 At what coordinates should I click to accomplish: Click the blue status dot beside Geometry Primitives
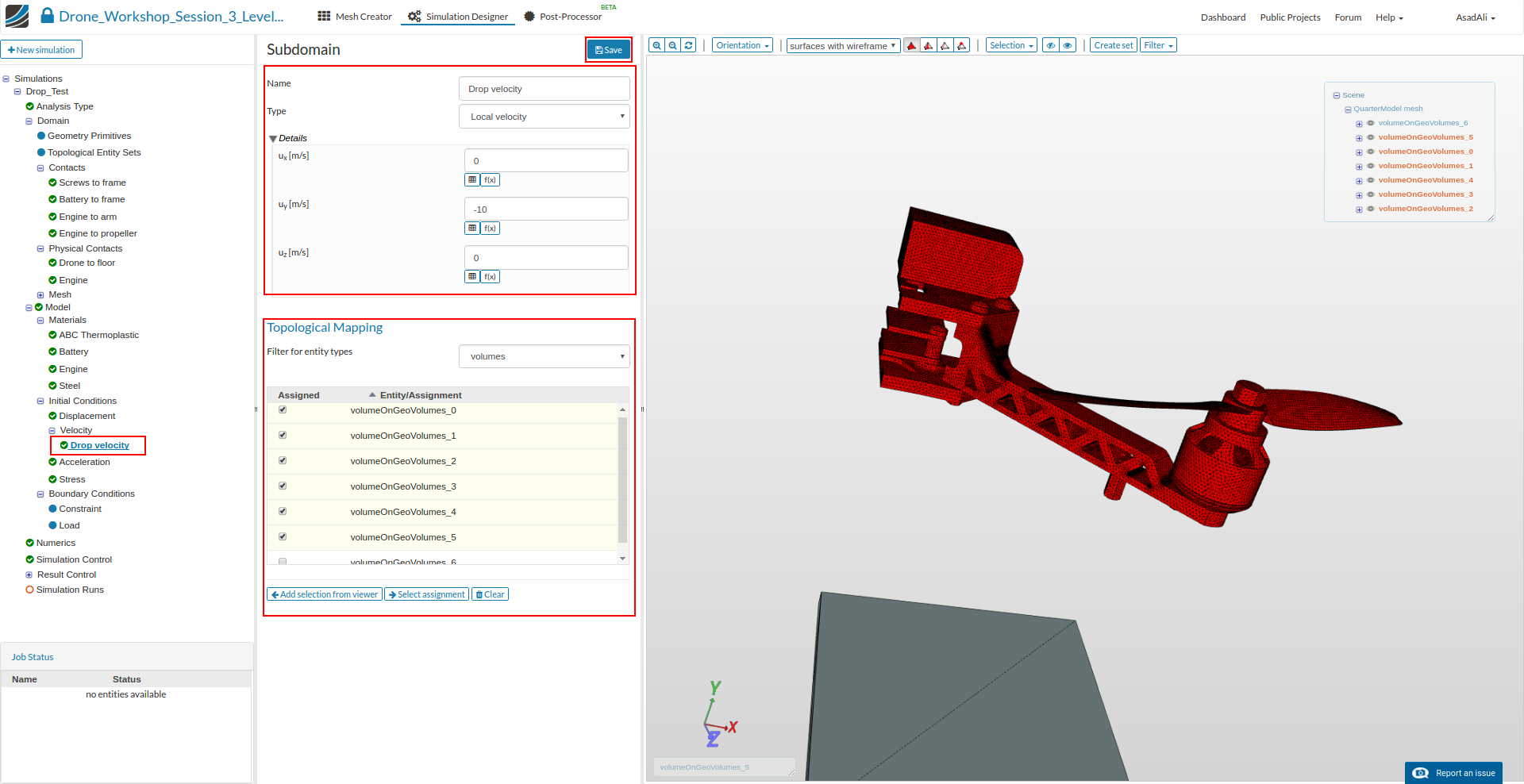click(x=41, y=136)
